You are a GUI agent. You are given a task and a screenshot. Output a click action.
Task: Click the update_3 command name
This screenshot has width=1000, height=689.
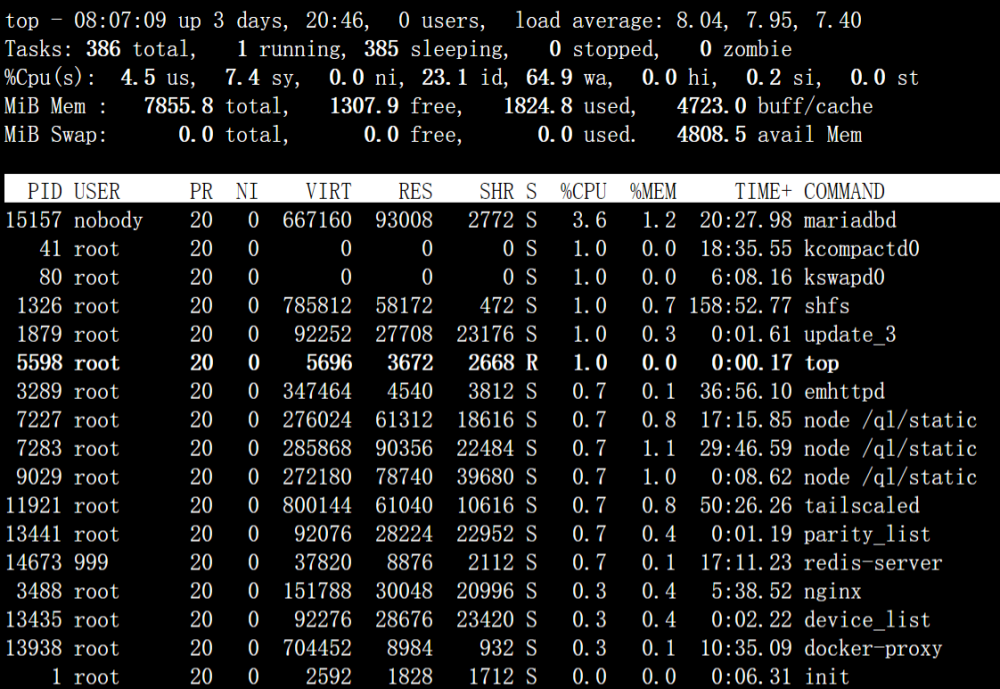[849, 334]
